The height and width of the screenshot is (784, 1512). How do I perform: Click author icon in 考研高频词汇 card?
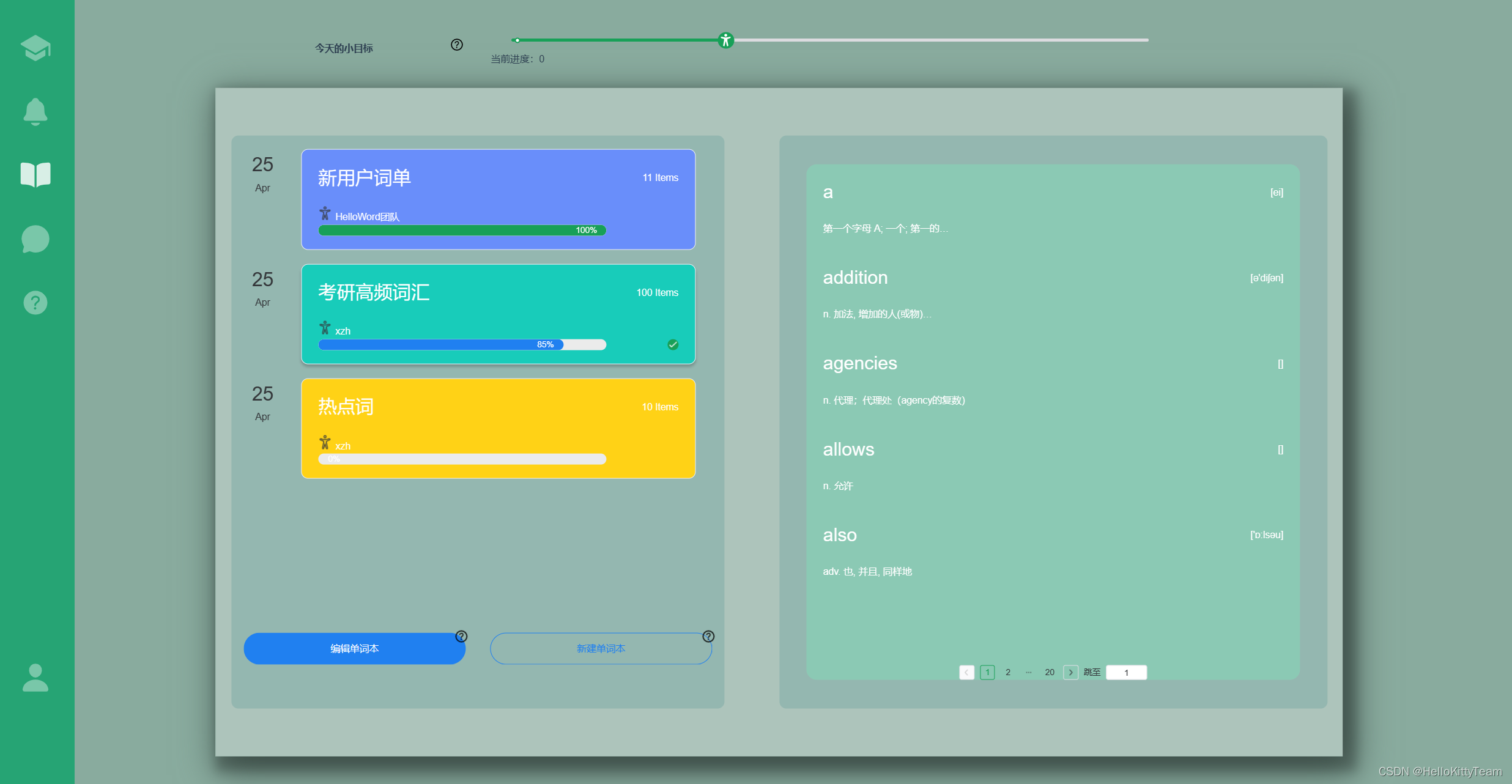click(x=325, y=328)
